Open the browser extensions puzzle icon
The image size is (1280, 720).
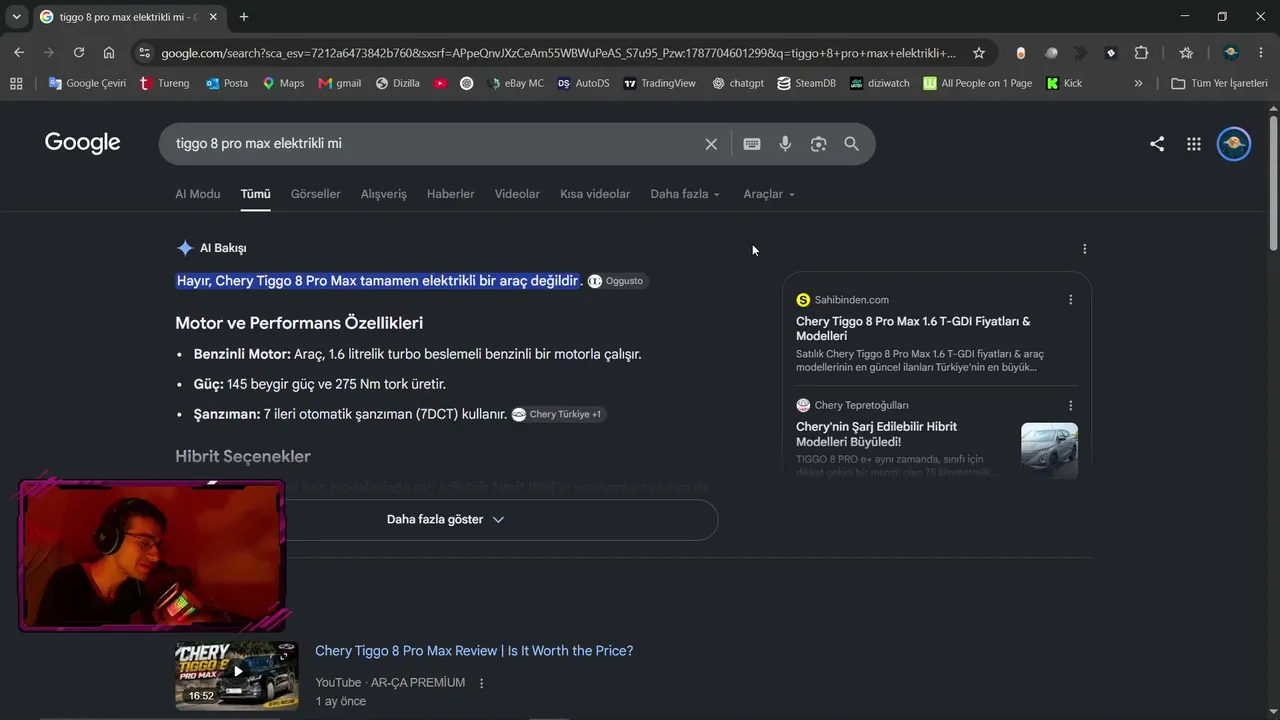click(1141, 53)
